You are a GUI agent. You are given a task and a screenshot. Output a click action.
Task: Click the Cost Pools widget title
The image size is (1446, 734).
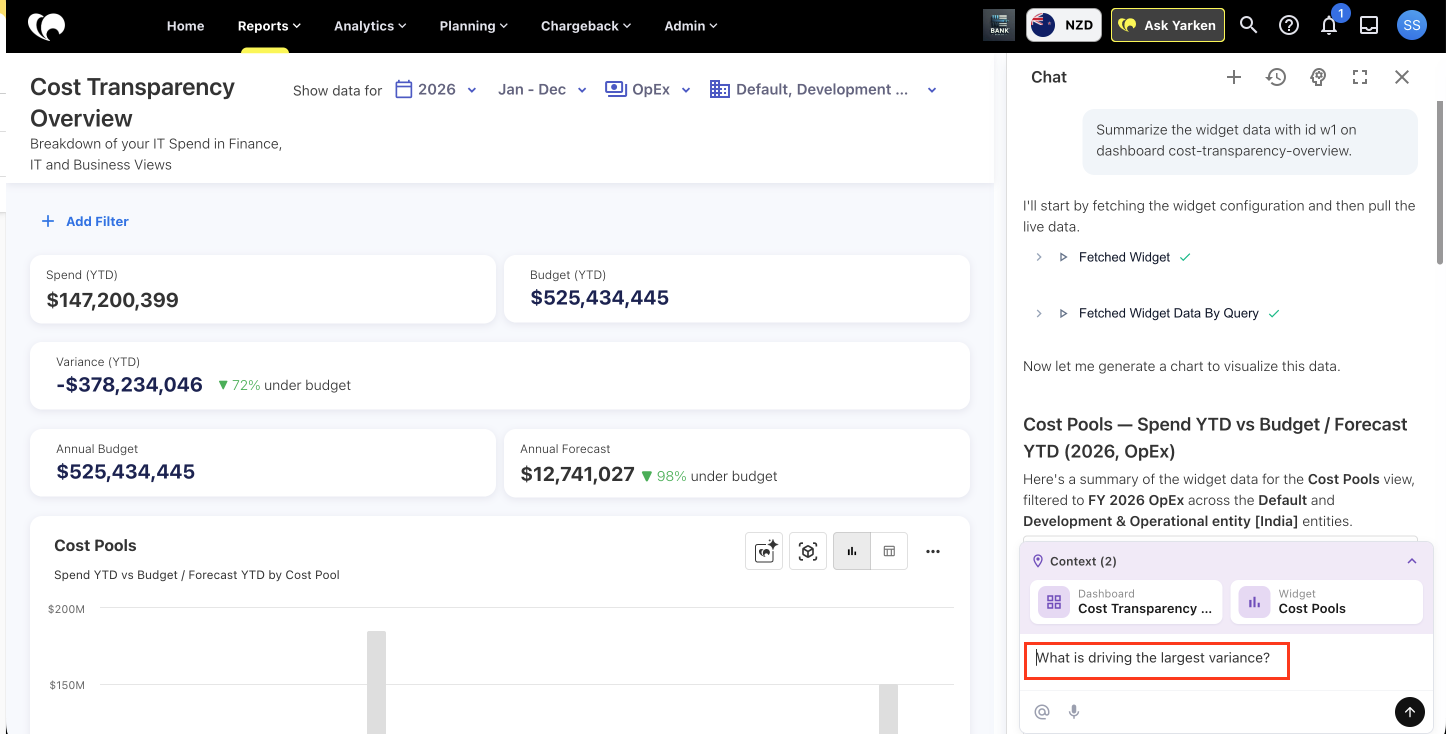click(95, 545)
